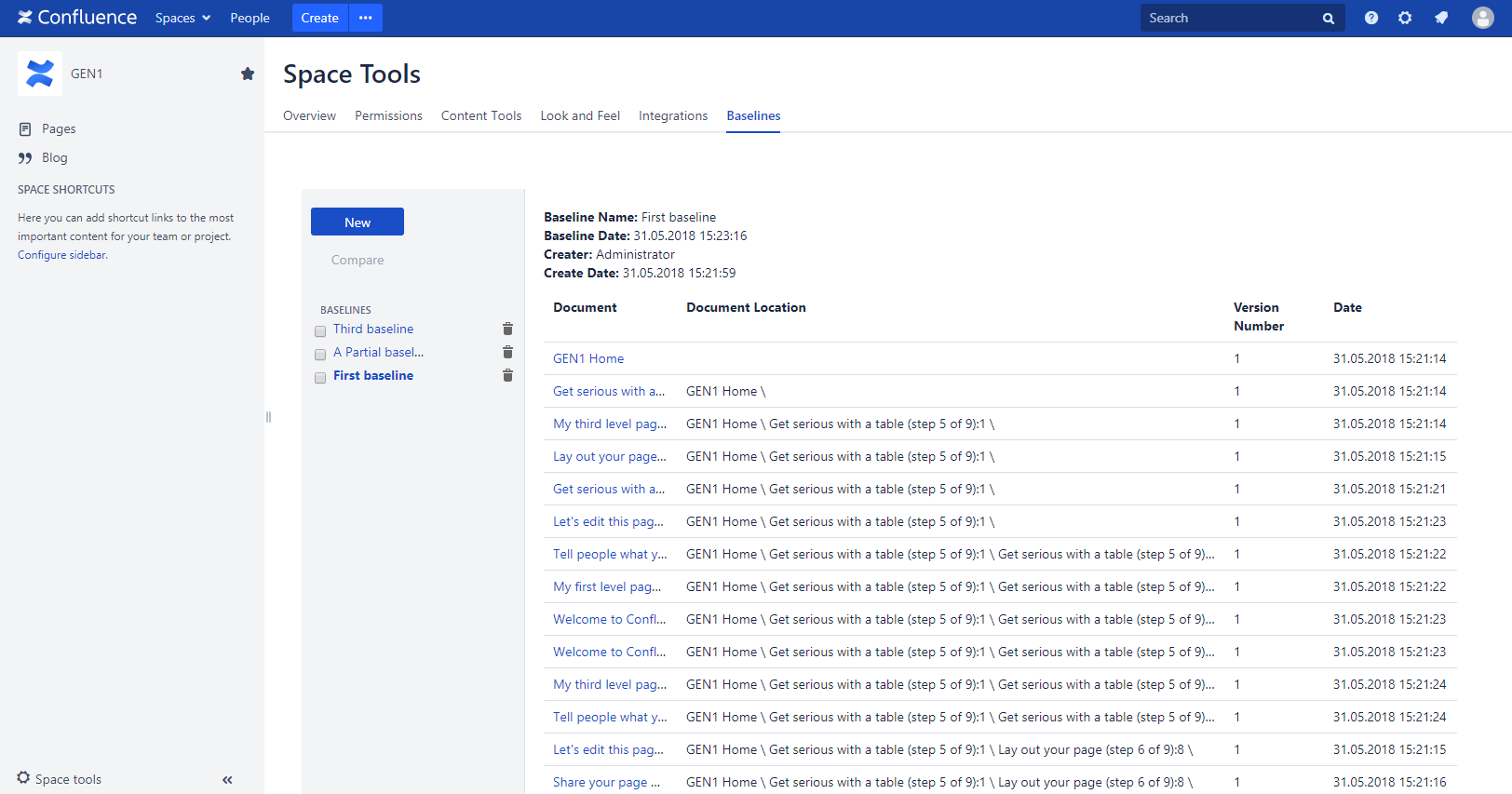Click trash icon next to A Partial baseline
Viewport: 1512px width, 794px height.
click(507, 352)
